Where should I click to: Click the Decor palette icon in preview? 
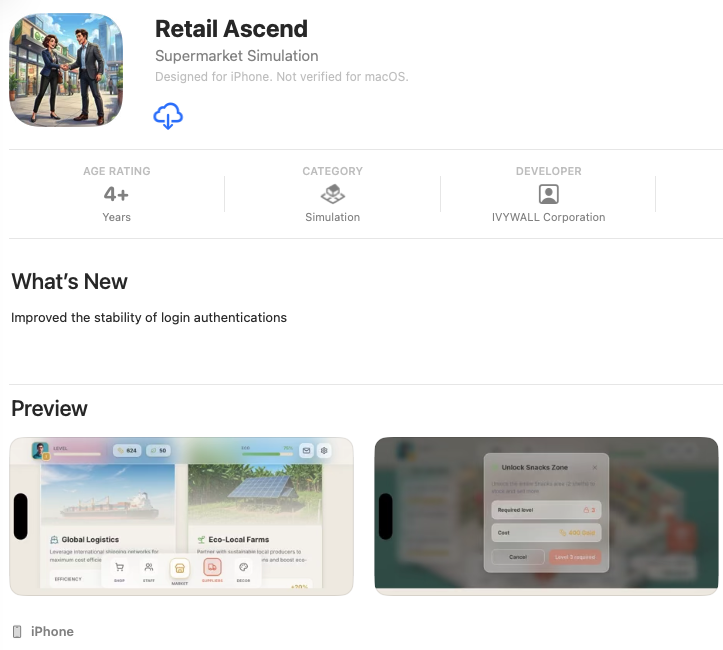click(243, 567)
